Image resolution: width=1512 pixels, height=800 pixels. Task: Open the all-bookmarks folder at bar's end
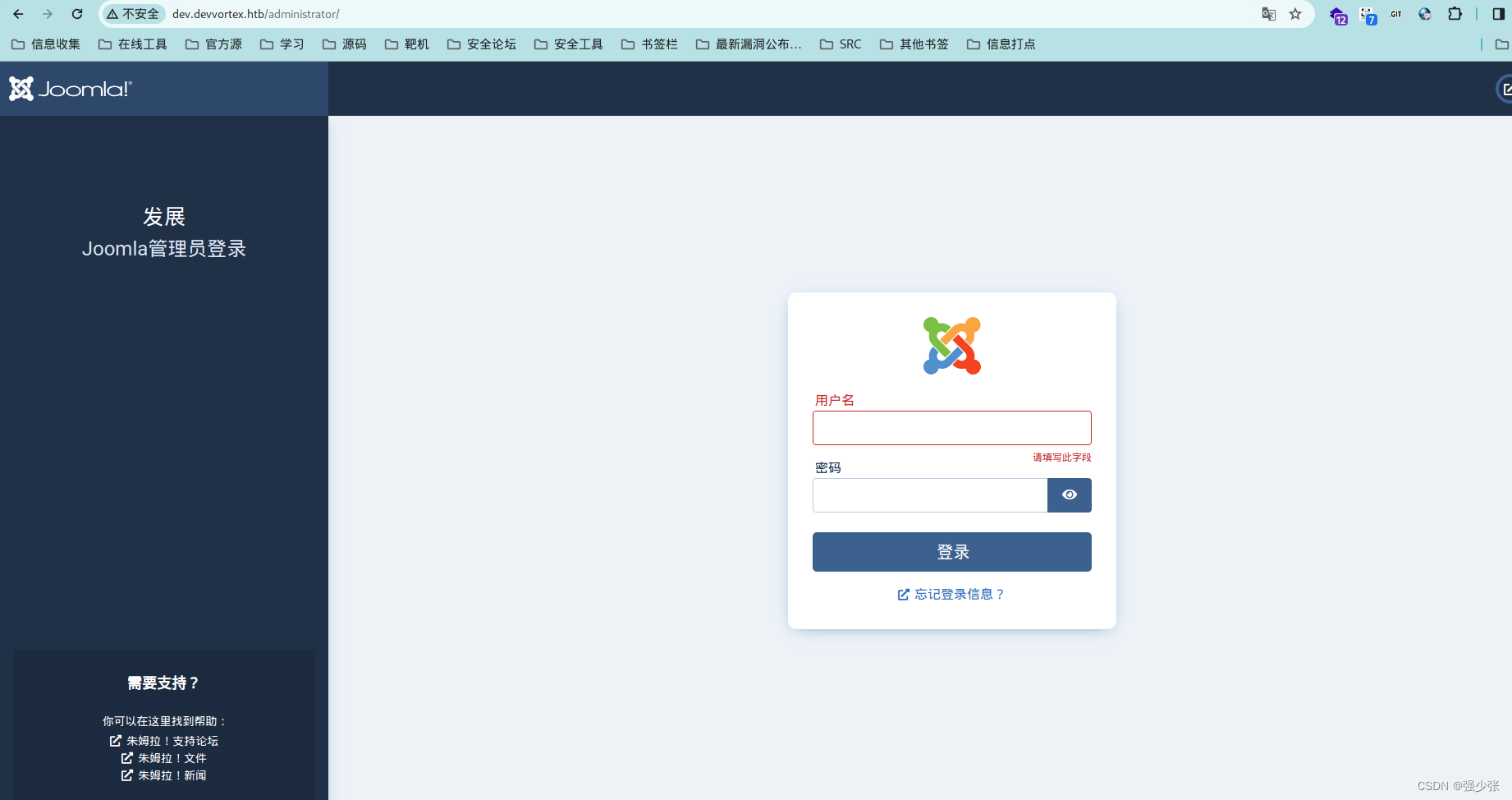point(1502,44)
